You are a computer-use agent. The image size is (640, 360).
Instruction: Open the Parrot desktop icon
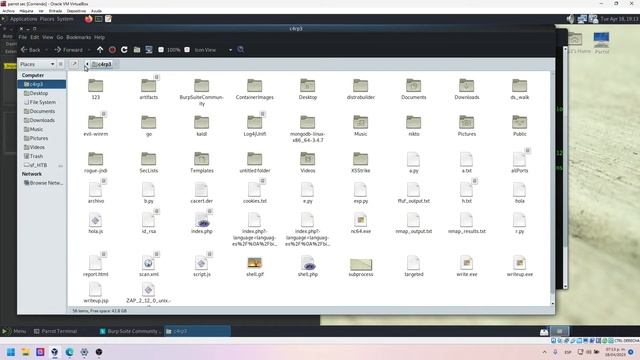click(602, 43)
